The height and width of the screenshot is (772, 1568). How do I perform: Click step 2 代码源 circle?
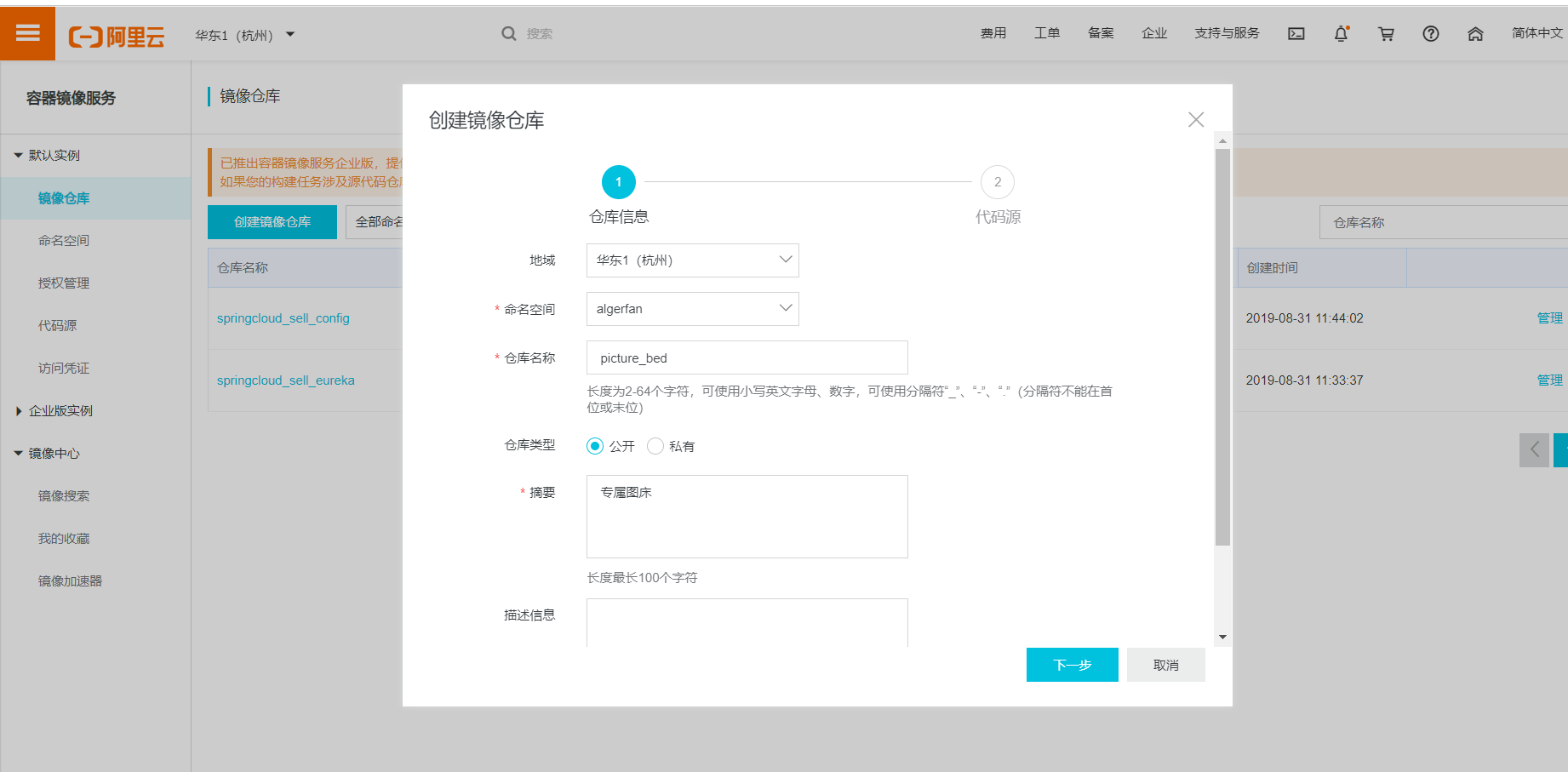click(998, 182)
